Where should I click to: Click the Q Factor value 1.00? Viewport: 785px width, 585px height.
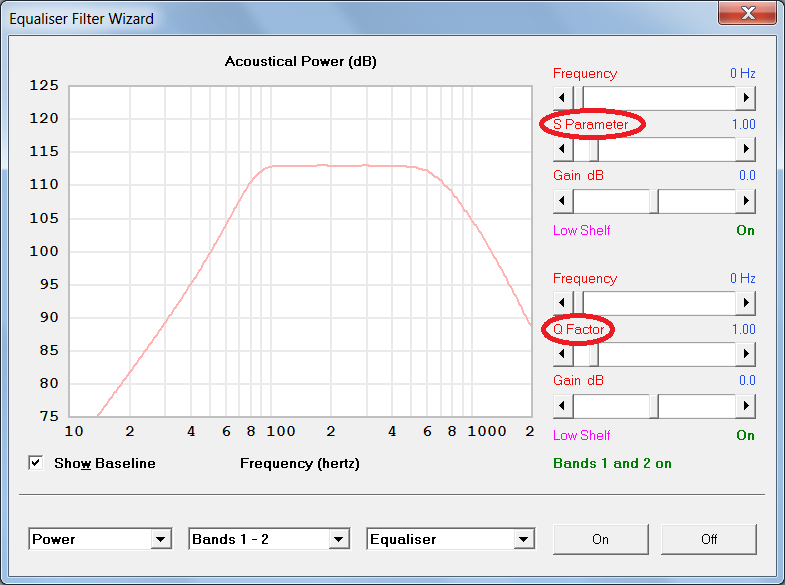coord(743,329)
